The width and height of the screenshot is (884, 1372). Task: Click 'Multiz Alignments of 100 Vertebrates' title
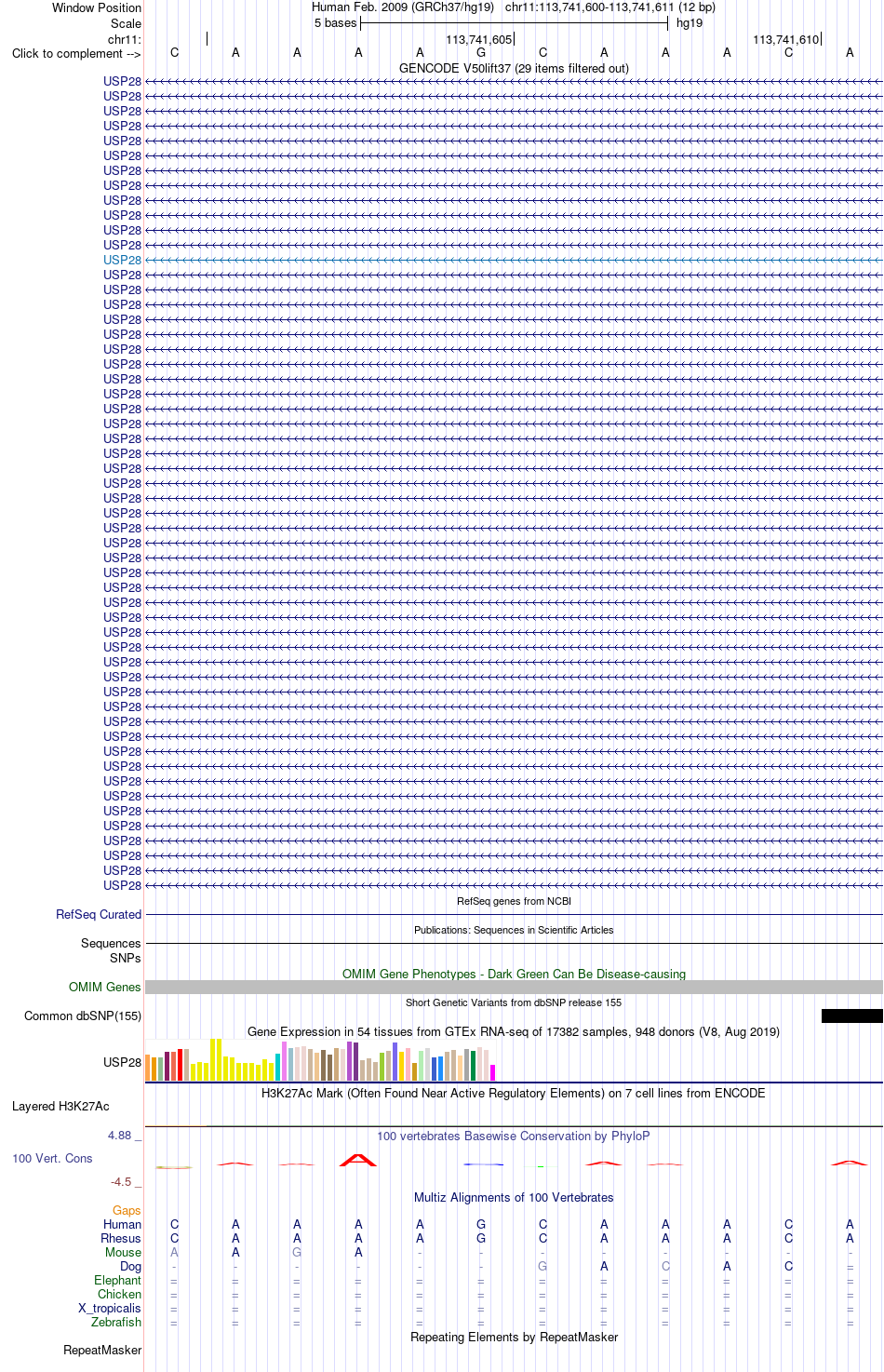click(x=514, y=1197)
